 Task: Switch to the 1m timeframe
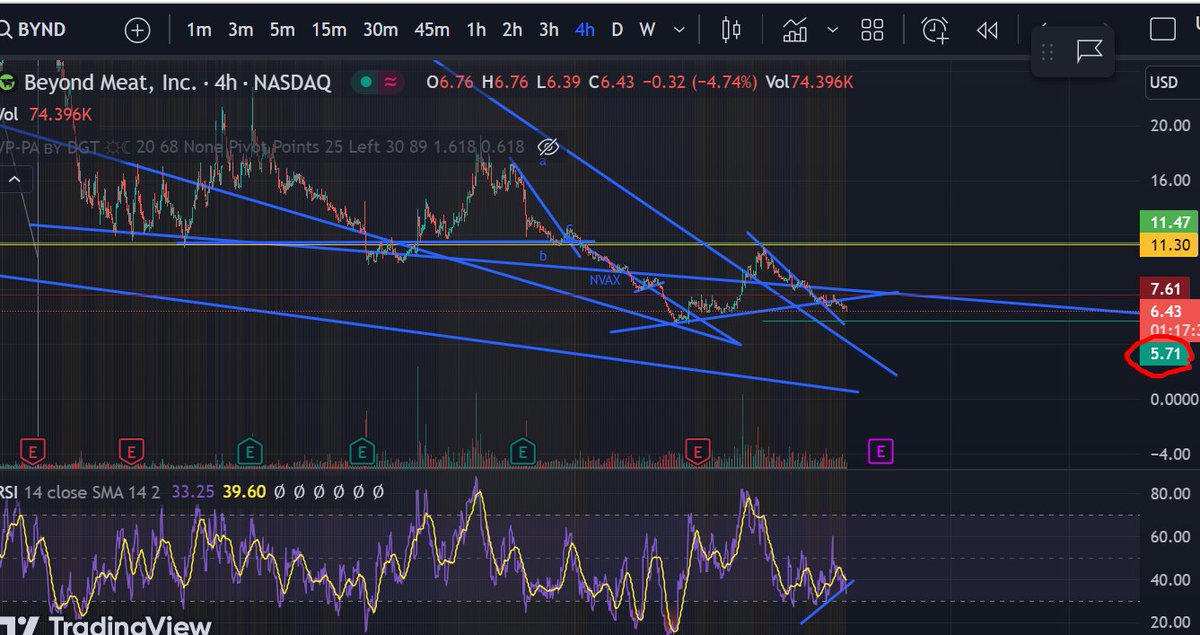coord(199,30)
